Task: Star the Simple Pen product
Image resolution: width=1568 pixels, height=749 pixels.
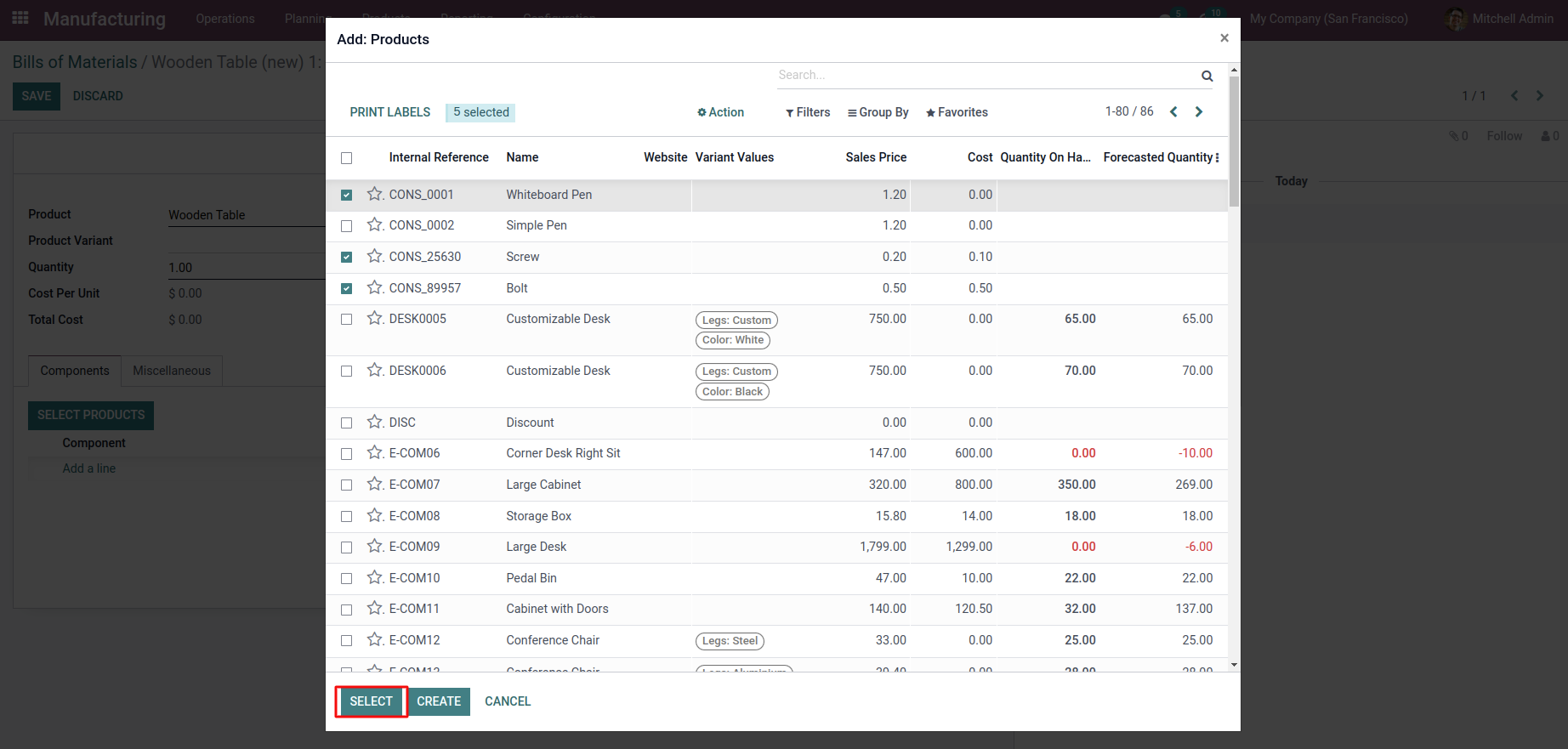Action: [375, 224]
